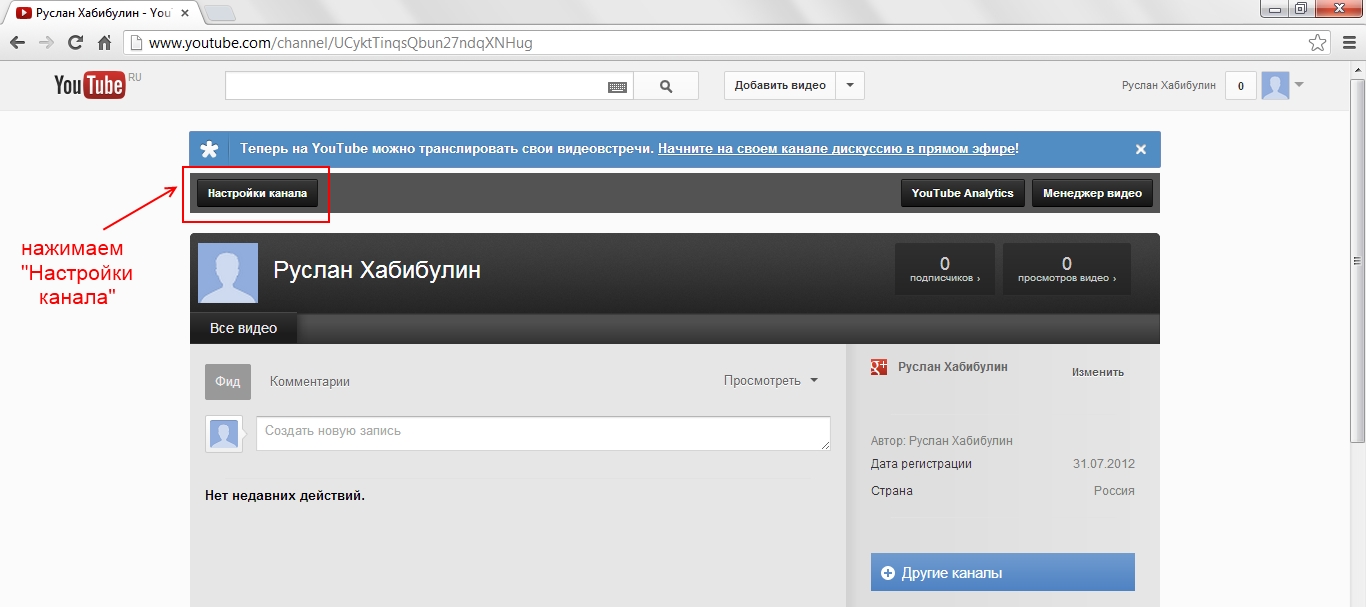This screenshot has width=1366, height=607.
Task: Bookmark this page with the star icon
Action: point(1317,43)
